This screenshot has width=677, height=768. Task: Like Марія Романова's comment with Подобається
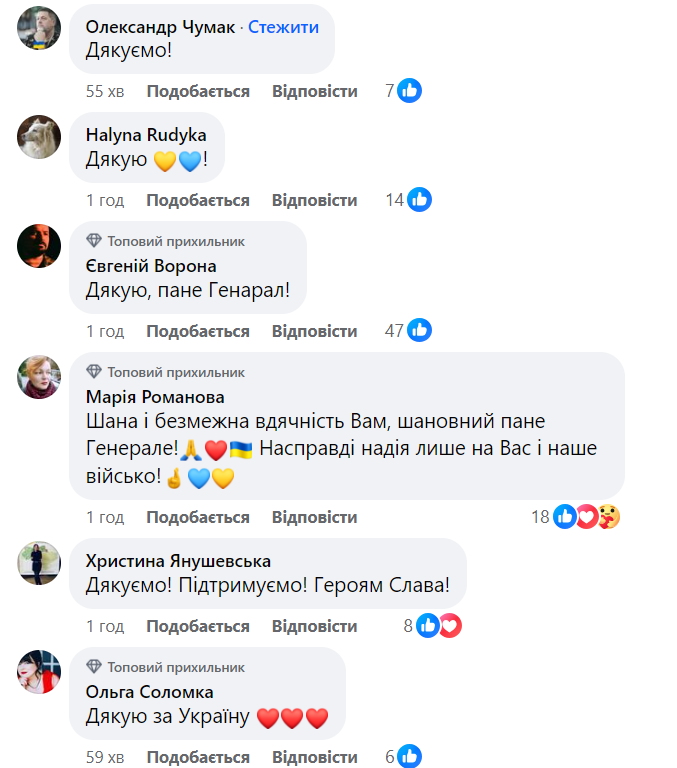click(x=198, y=517)
